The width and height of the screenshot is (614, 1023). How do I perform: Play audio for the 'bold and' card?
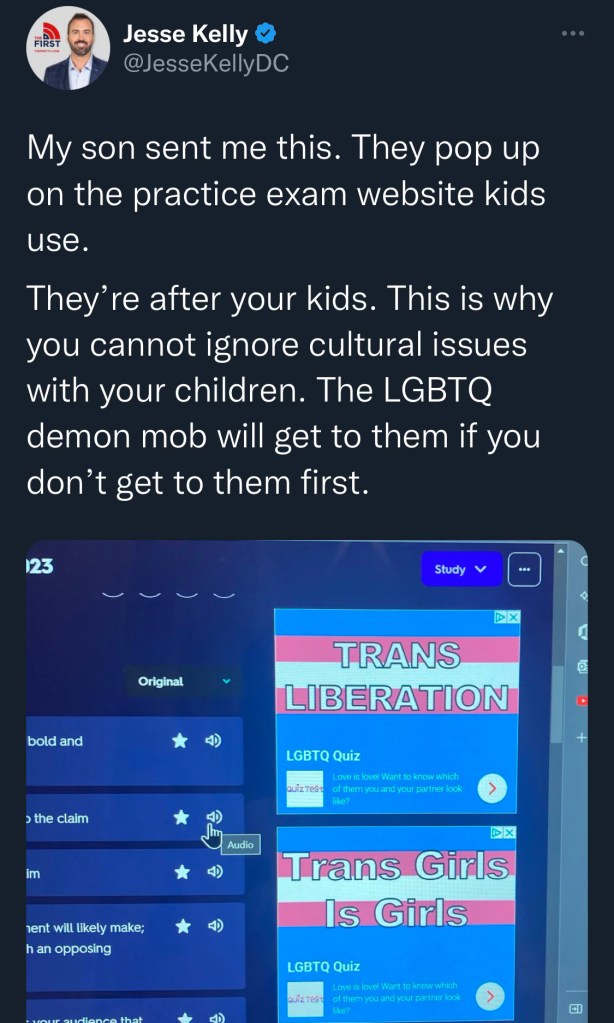213,741
